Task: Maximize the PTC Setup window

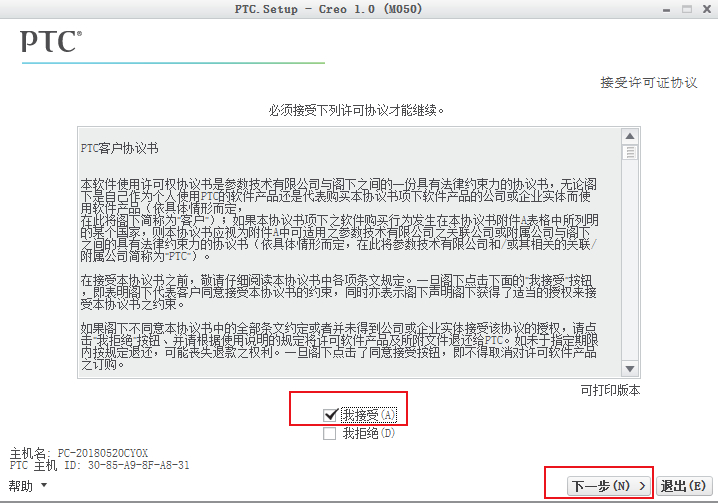Action: 686,9
